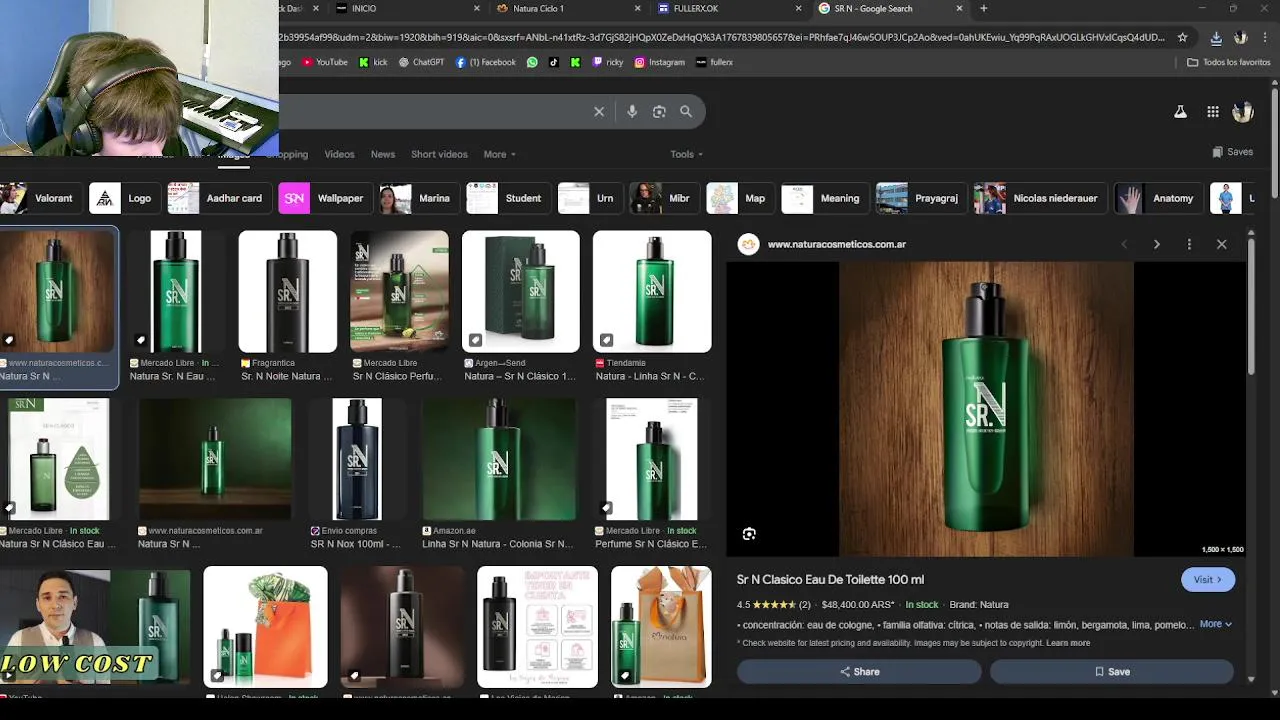Select the Aadhar card filter chip
The width and height of the screenshot is (1280, 720).
(x=218, y=198)
